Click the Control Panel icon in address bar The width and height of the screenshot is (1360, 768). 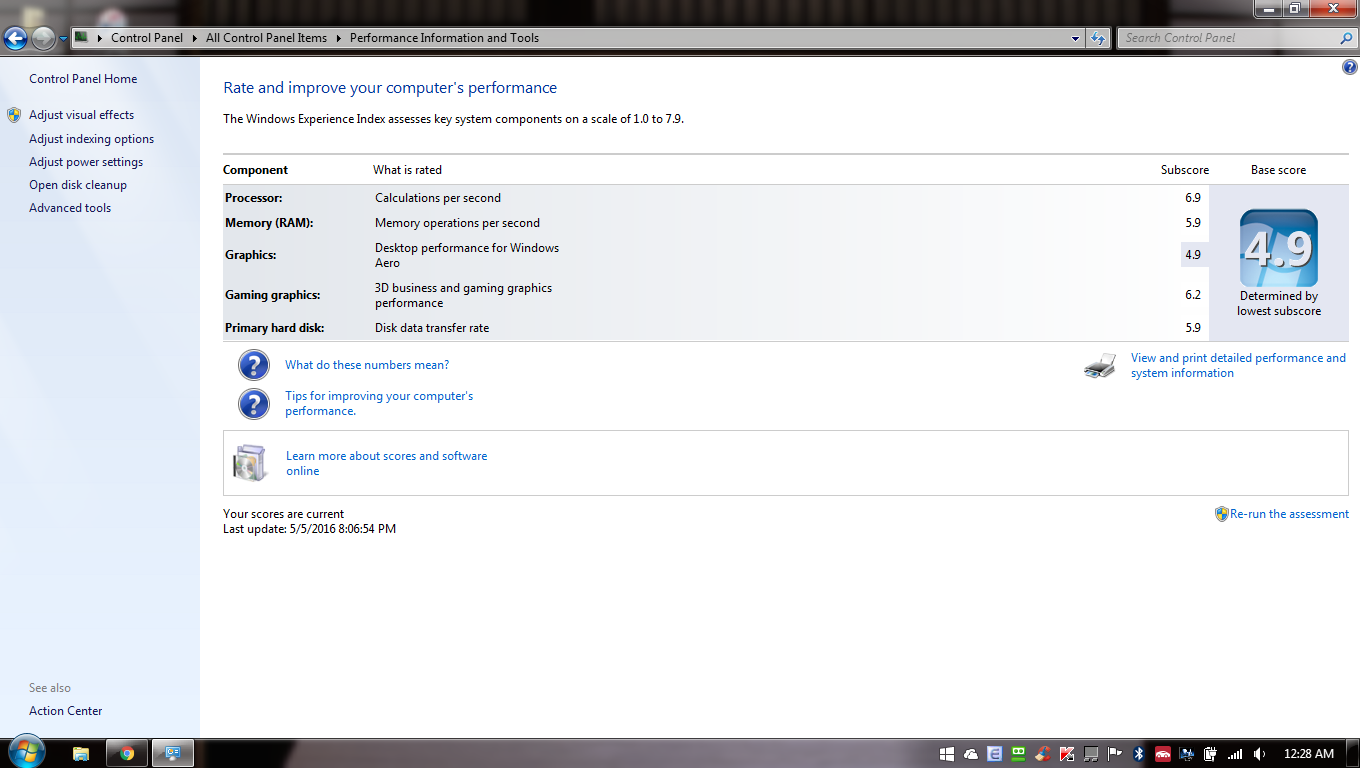point(82,38)
